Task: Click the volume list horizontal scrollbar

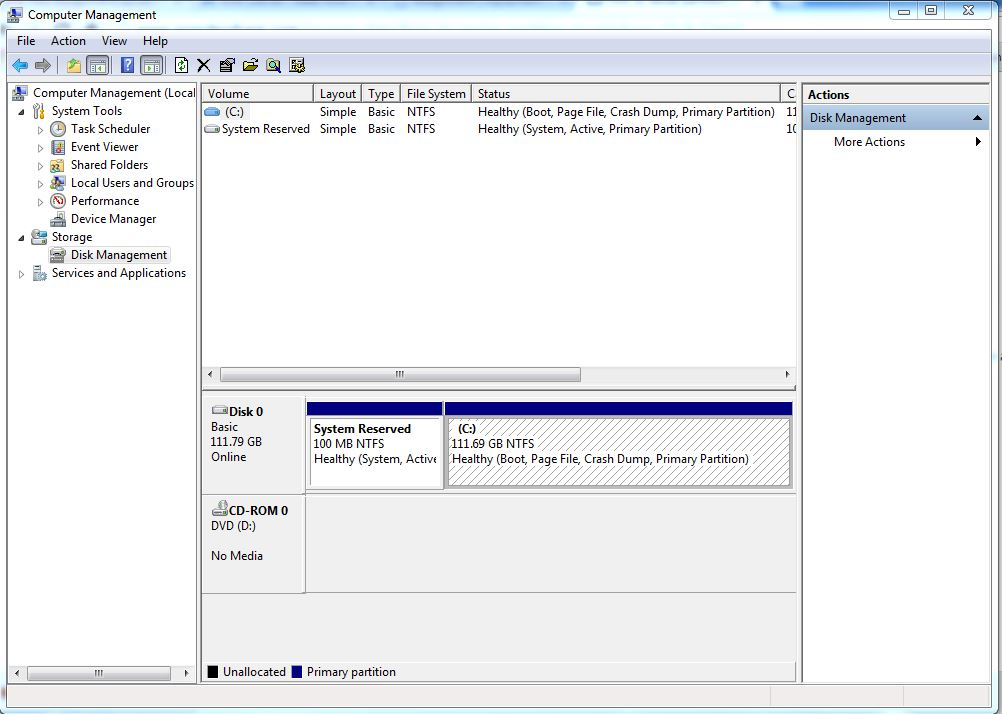Action: pyautogui.click(x=400, y=375)
